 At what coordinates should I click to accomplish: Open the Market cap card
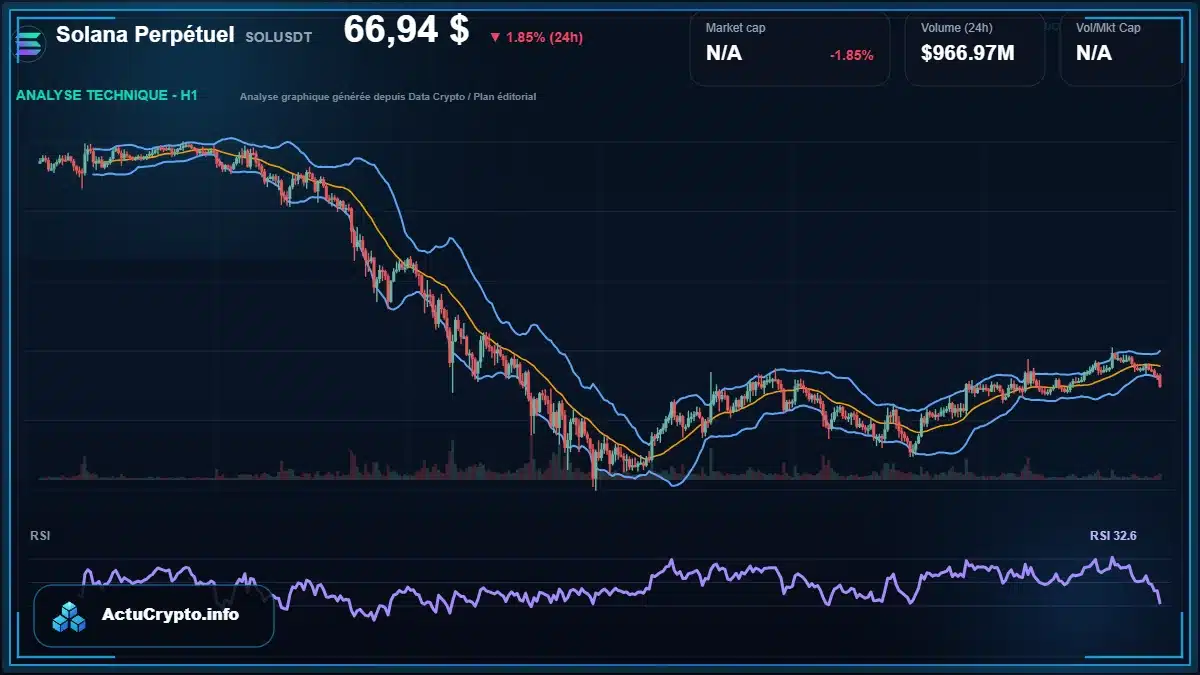(789, 49)
